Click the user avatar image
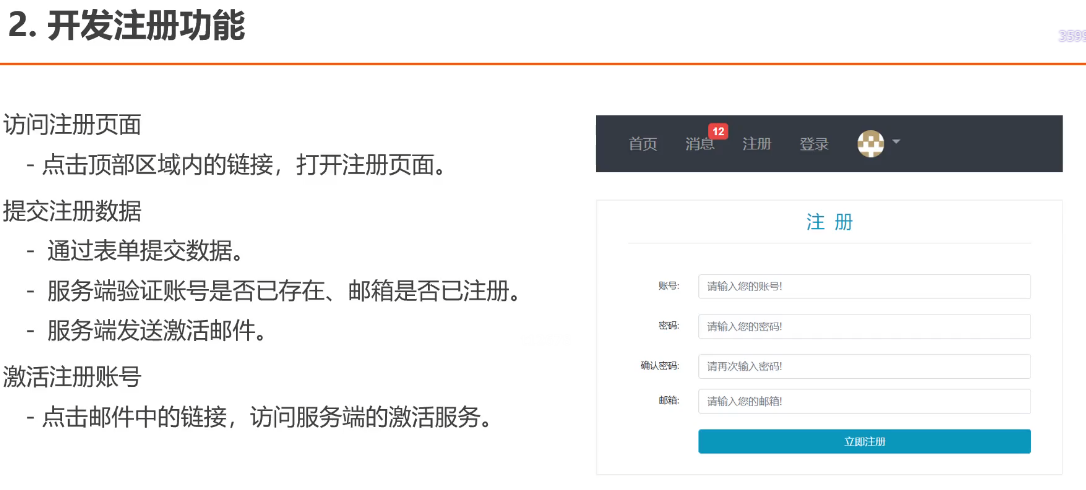The image size is (1086, 490). click(x=871, y=143)
